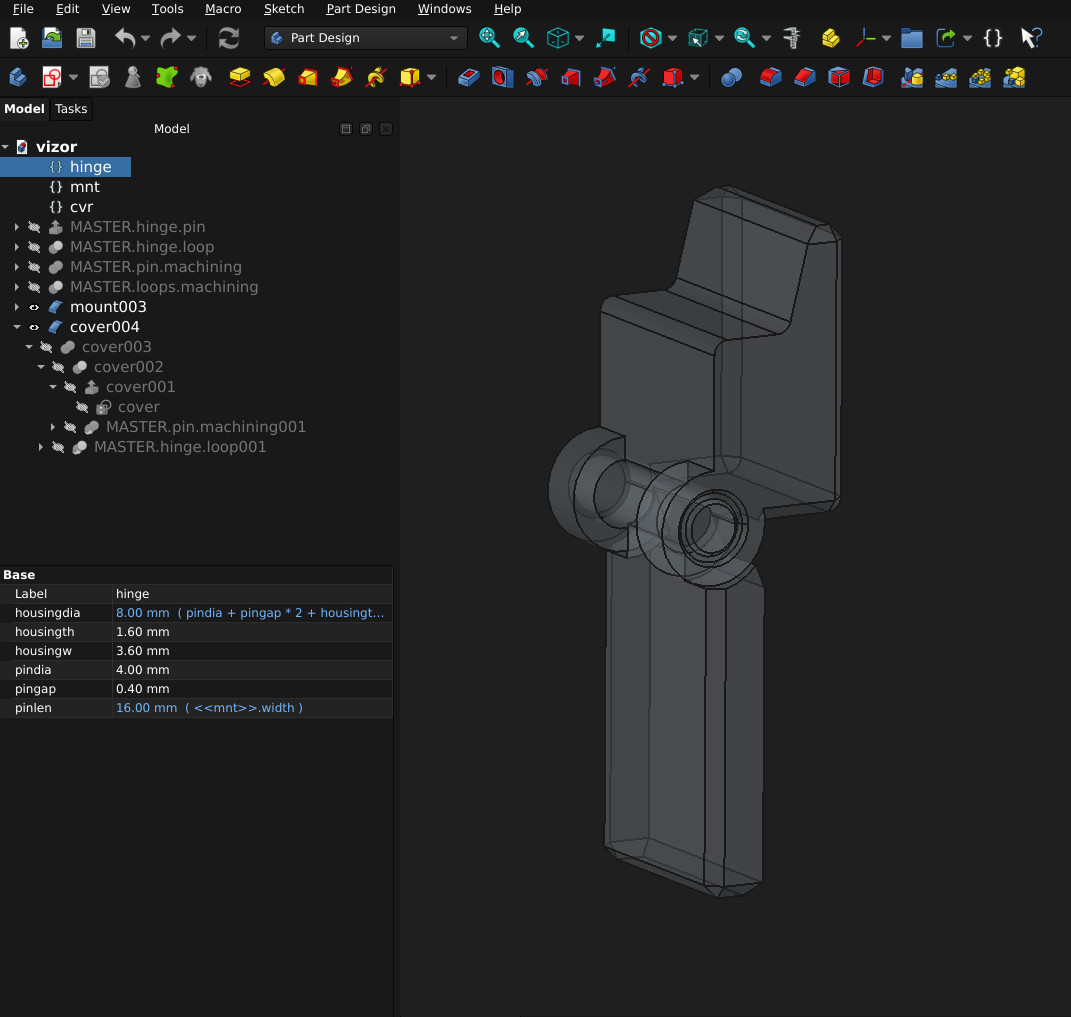Screen dimensions: 1071x1017
Task: Click the green Clone feature icon
Action: point(167,77)
